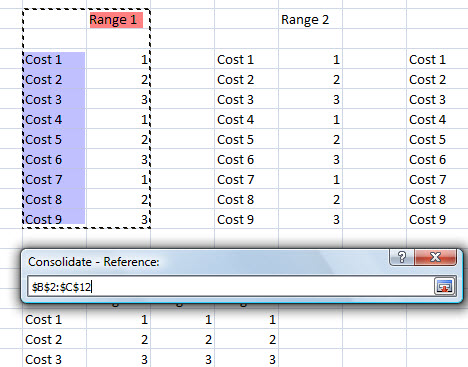Screen dimensions: 468x367
Task: Select Cost 1 in the rightmost label column
Action: (427, 60)
